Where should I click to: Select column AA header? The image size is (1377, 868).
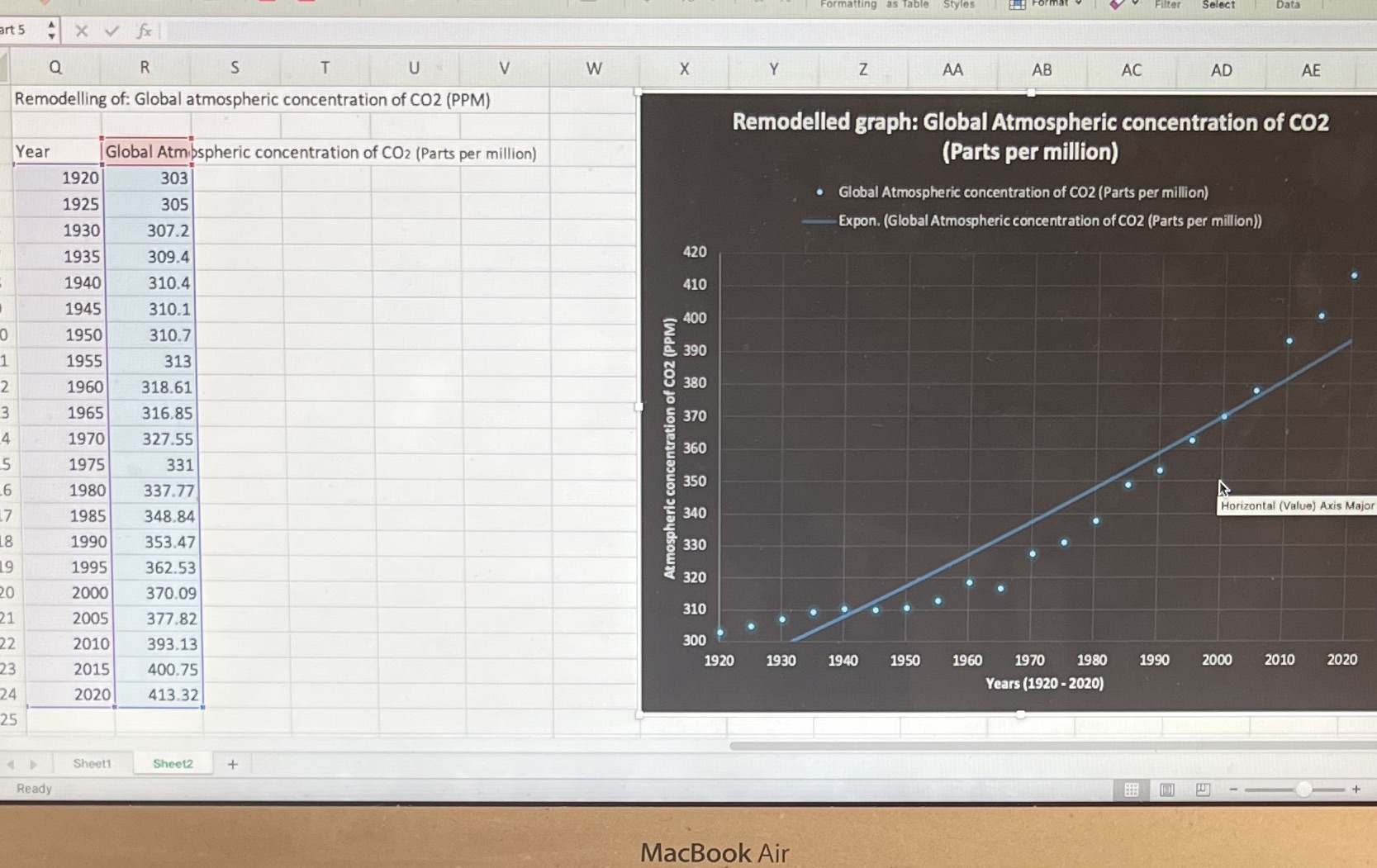952,69
